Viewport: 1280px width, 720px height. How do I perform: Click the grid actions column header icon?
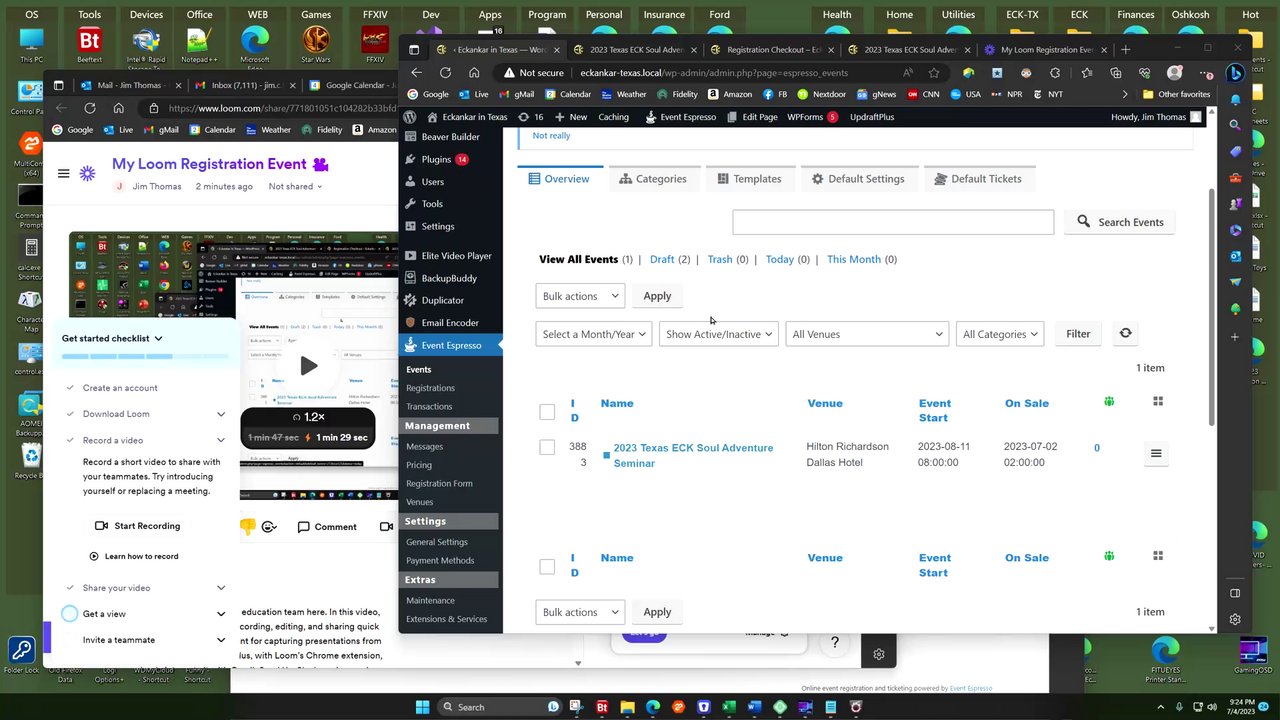pyautogui.click(x=1158, y=401)
